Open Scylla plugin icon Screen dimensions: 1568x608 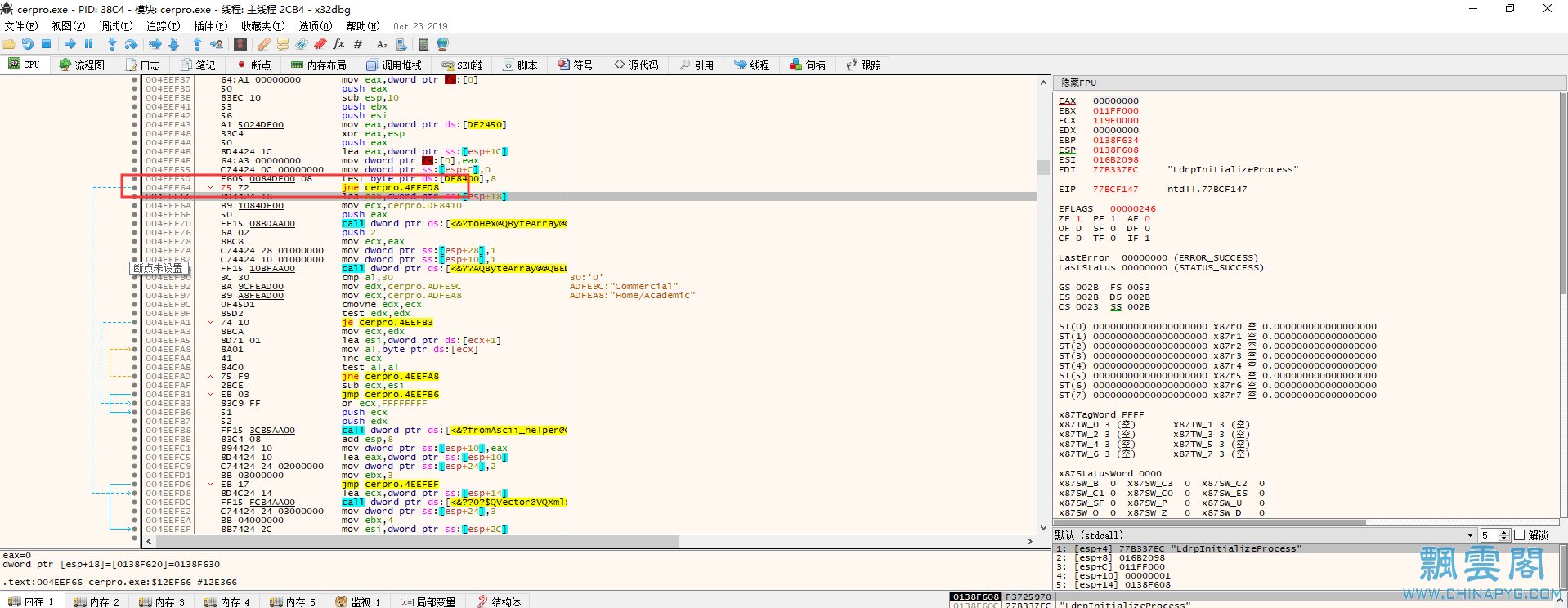[x=240, y=44]
